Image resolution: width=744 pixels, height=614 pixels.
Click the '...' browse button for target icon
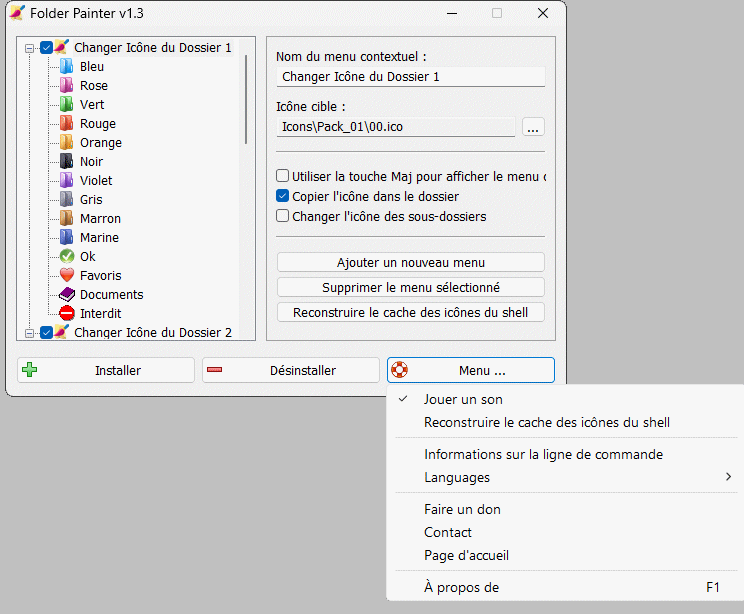[533, 127]
